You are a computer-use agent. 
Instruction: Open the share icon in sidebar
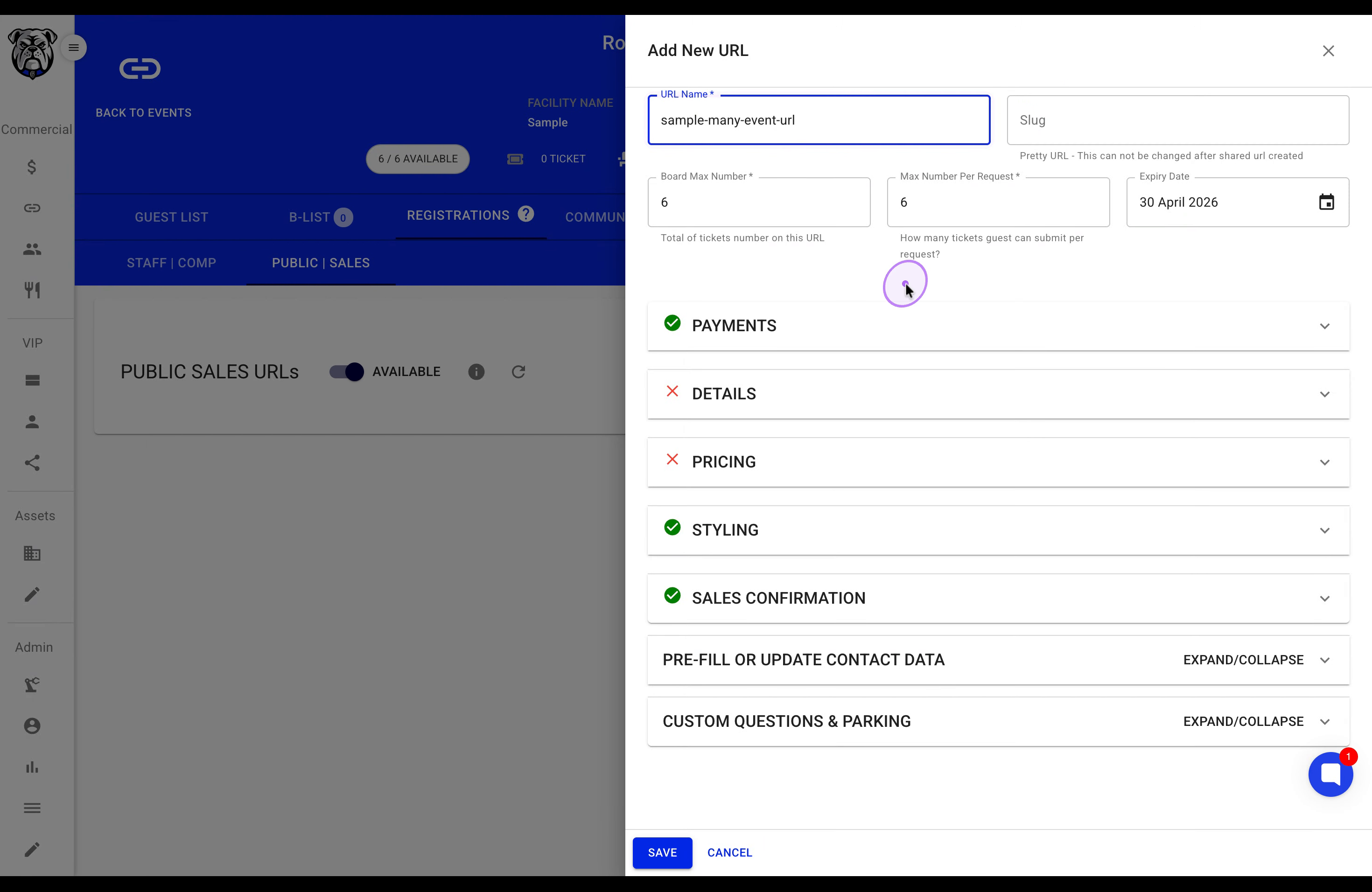point(32,463)
